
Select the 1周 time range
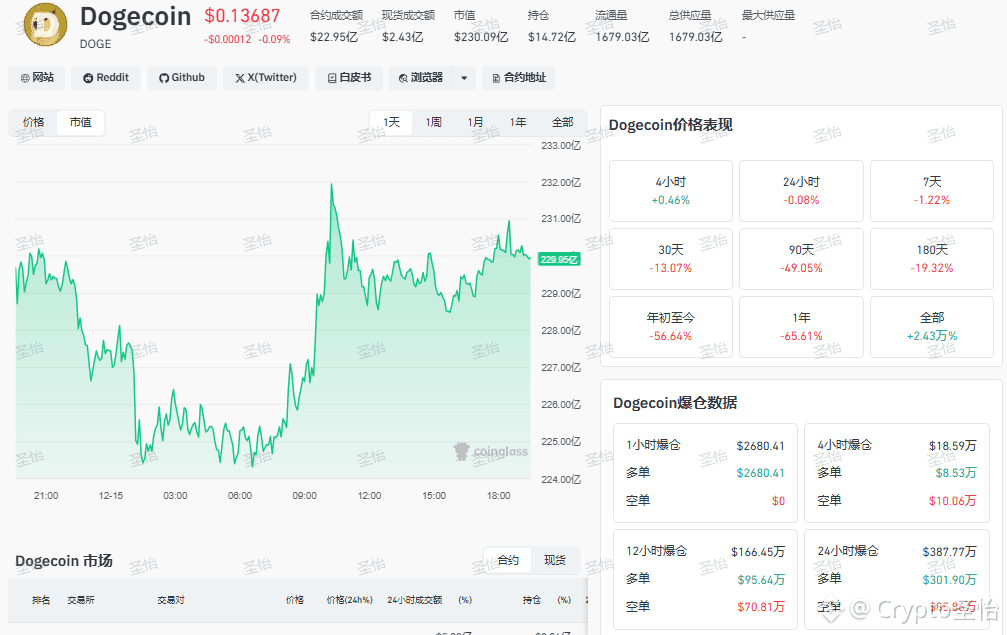coord(433,123)
